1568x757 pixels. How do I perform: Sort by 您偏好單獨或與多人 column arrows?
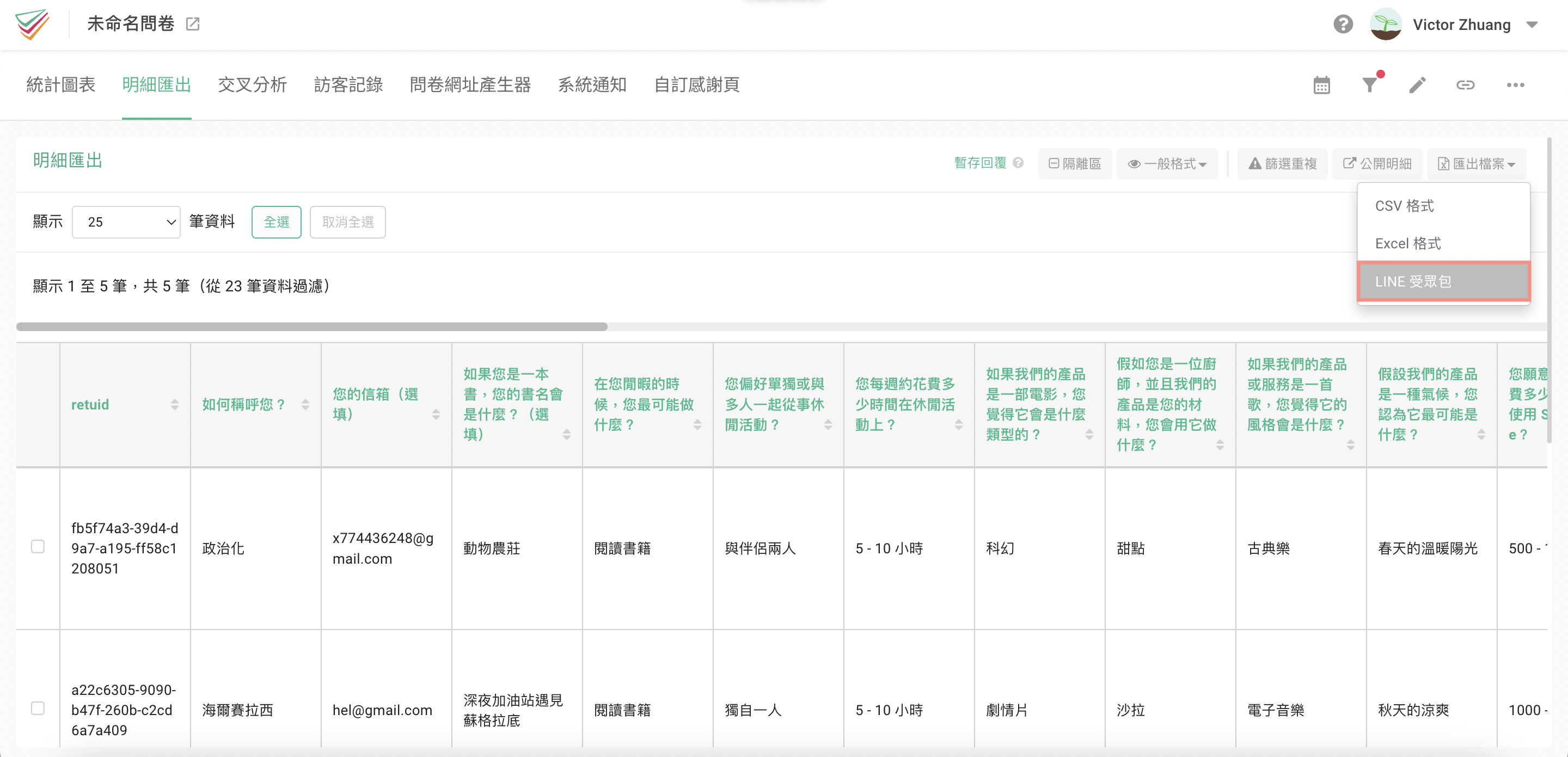(x=828, y=424)
